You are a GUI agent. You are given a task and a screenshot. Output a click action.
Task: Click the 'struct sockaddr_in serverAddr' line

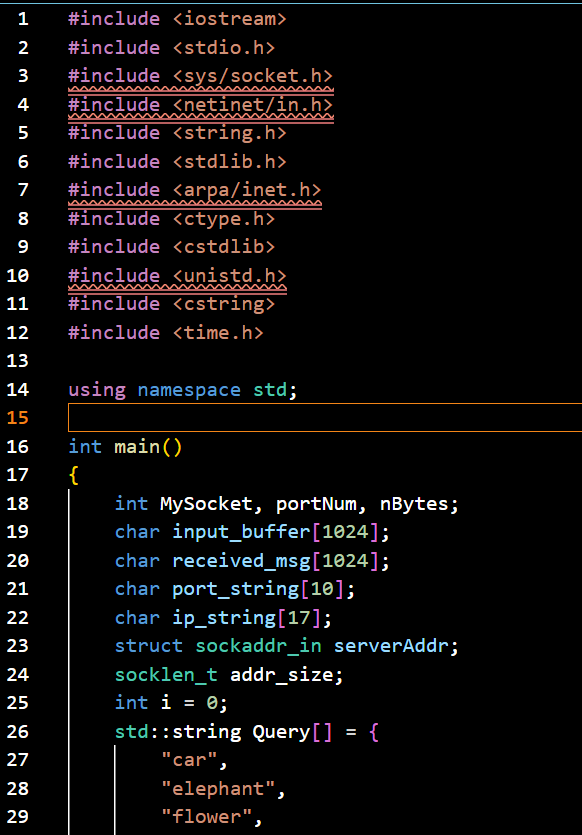click(x=286, y=646)
